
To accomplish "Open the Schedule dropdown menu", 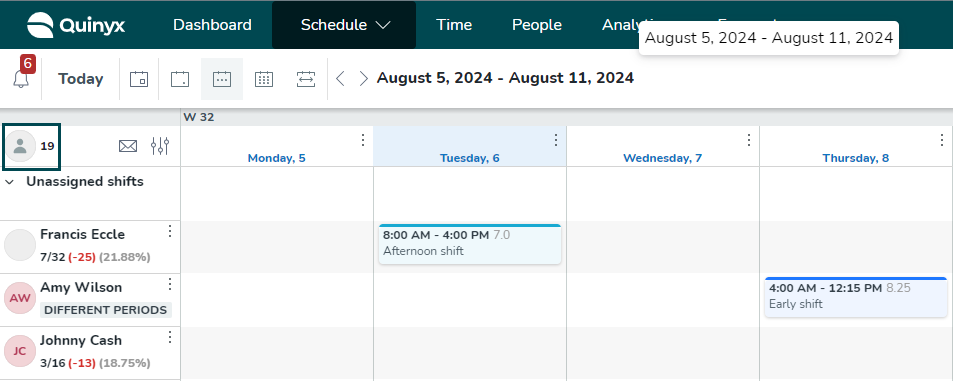I will pos(344,25).
